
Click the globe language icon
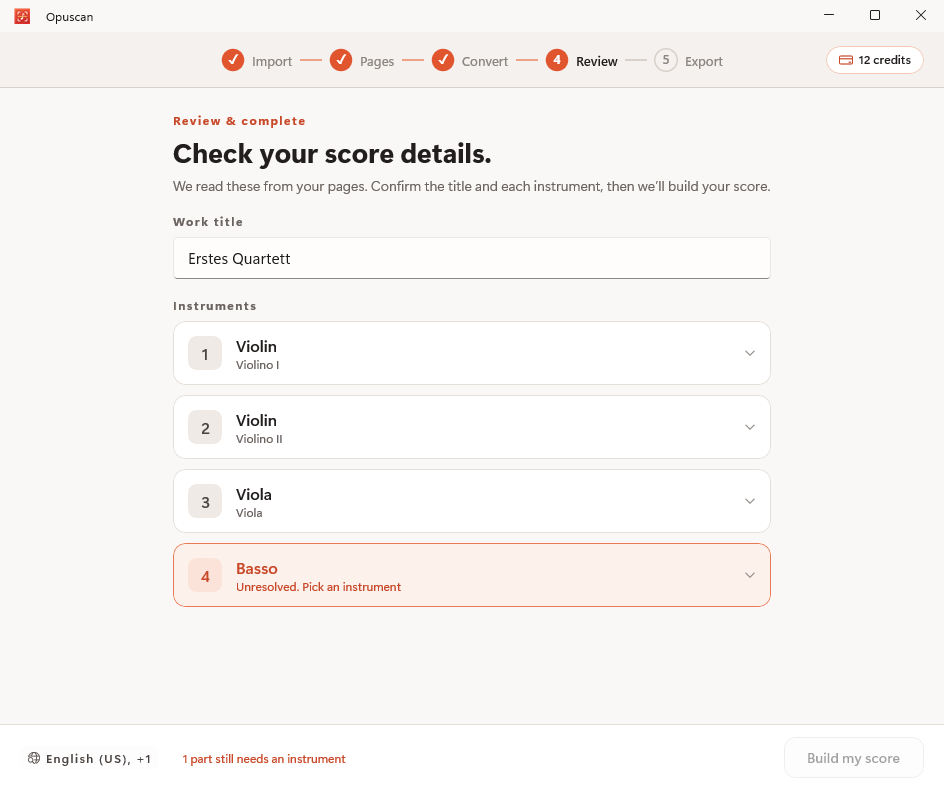(x=34, y=758)
